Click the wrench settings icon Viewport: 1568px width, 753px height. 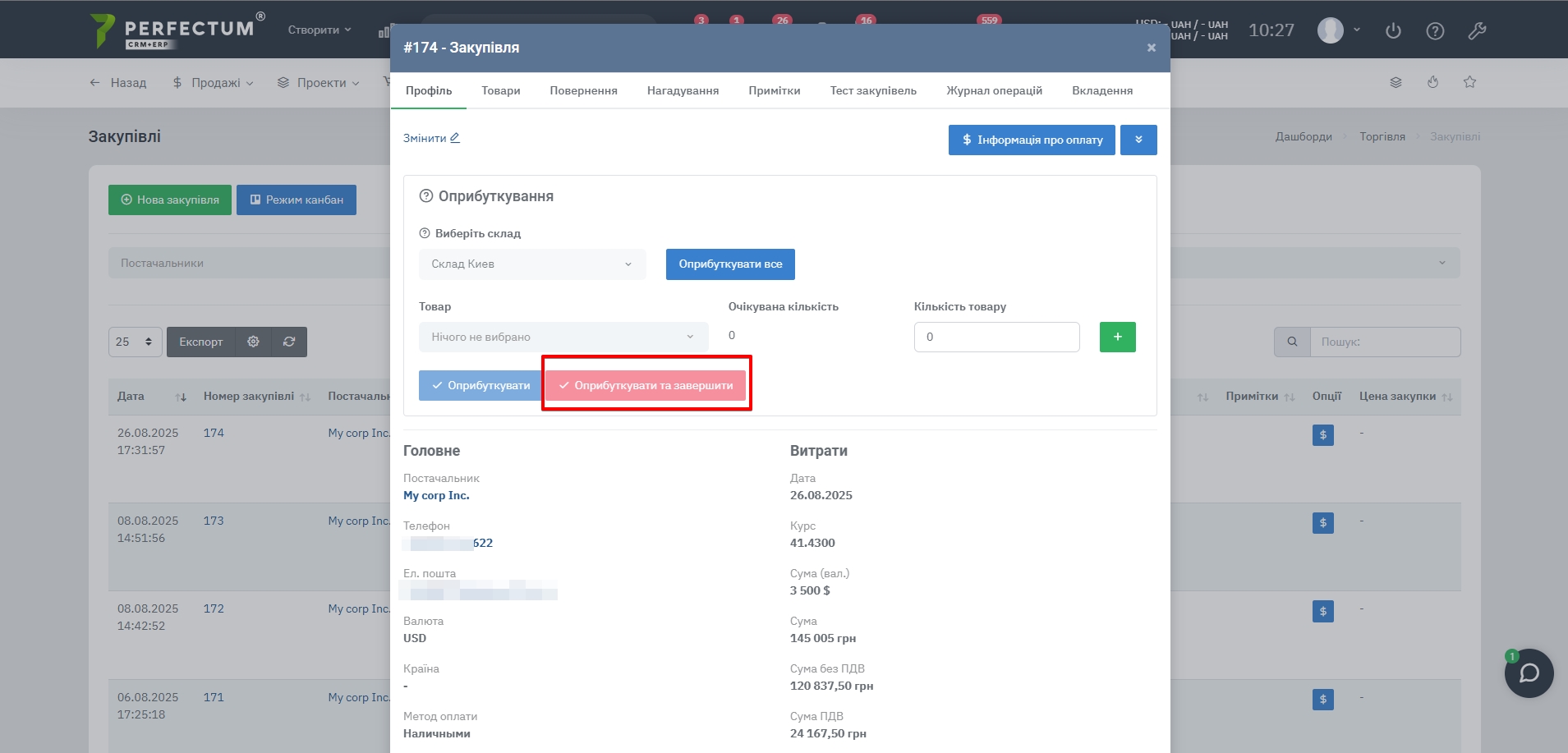pyautogui.click(x=1477, y=31)
